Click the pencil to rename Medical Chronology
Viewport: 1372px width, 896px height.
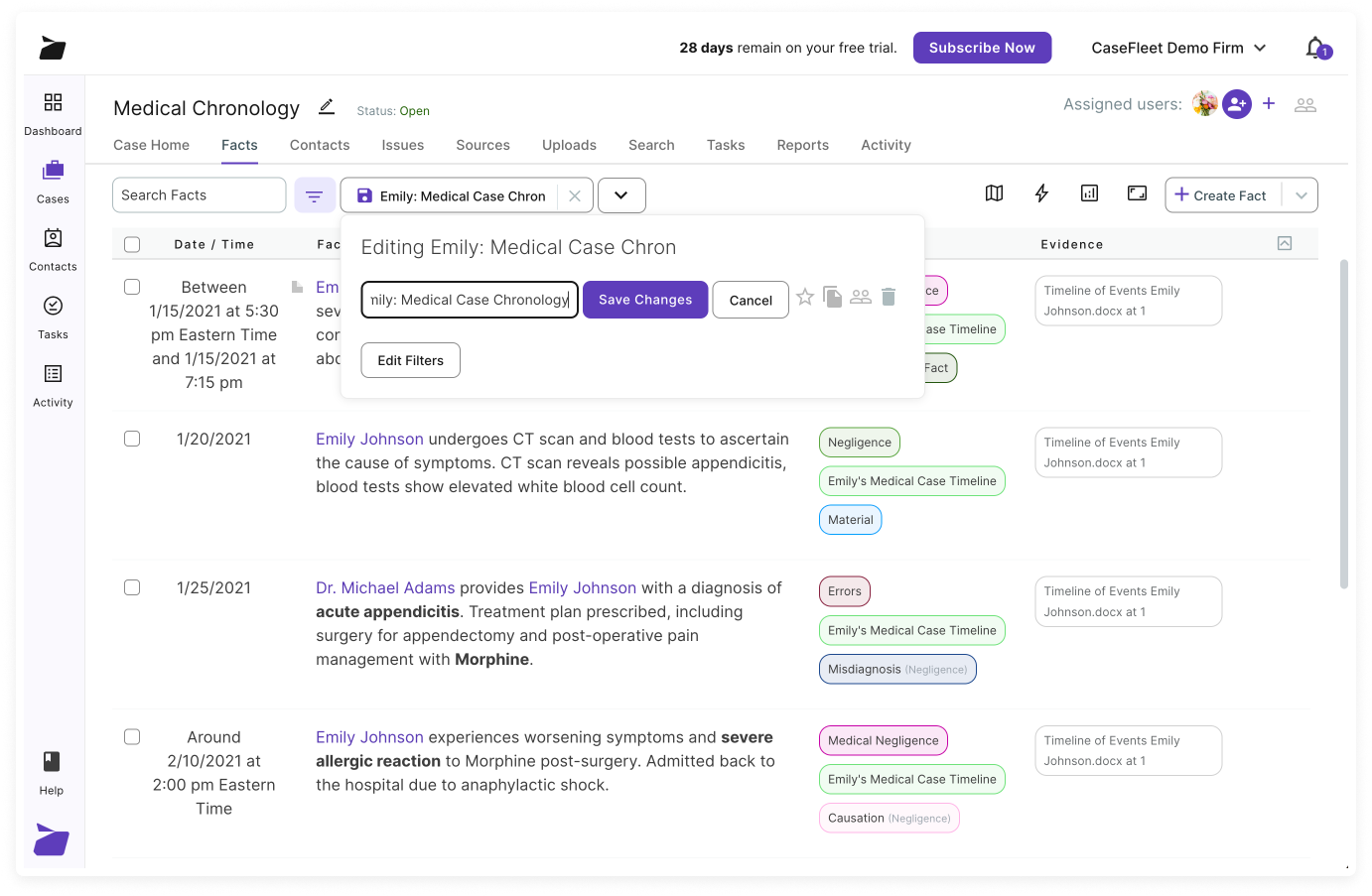pyautogui.click(x=326, y=107)
